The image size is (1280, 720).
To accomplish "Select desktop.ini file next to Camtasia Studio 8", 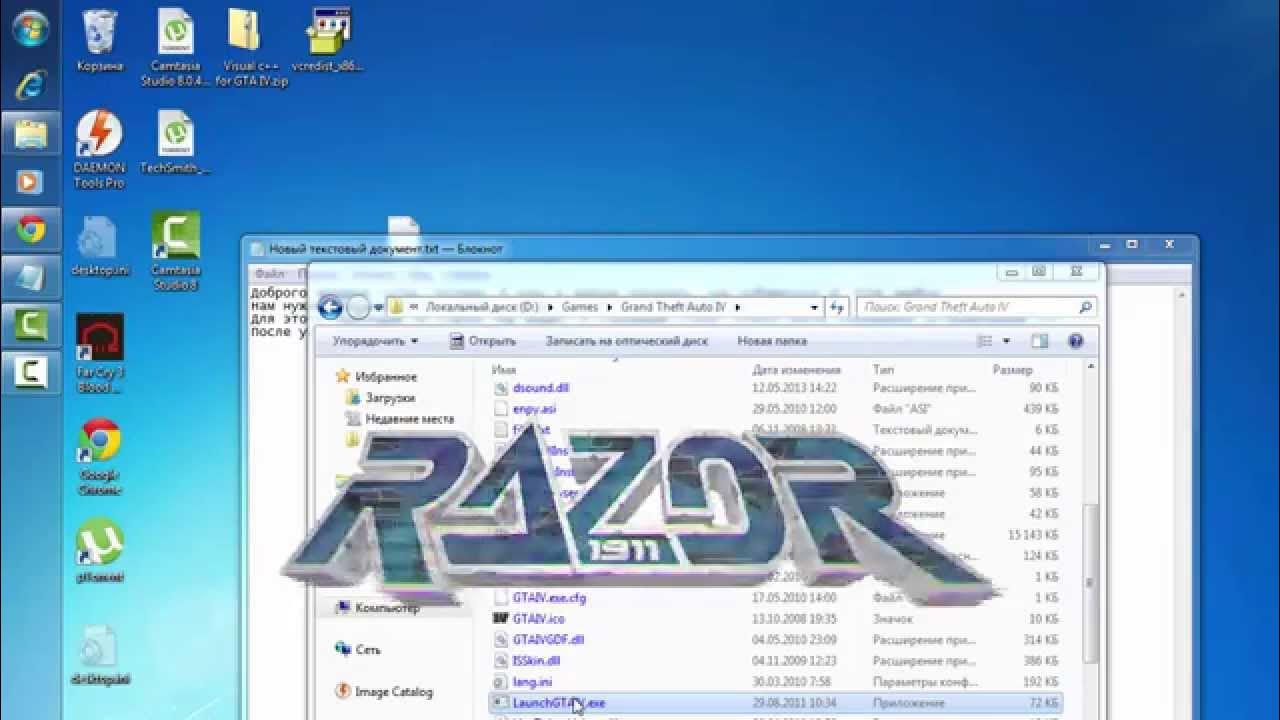I will click(99, 245).
